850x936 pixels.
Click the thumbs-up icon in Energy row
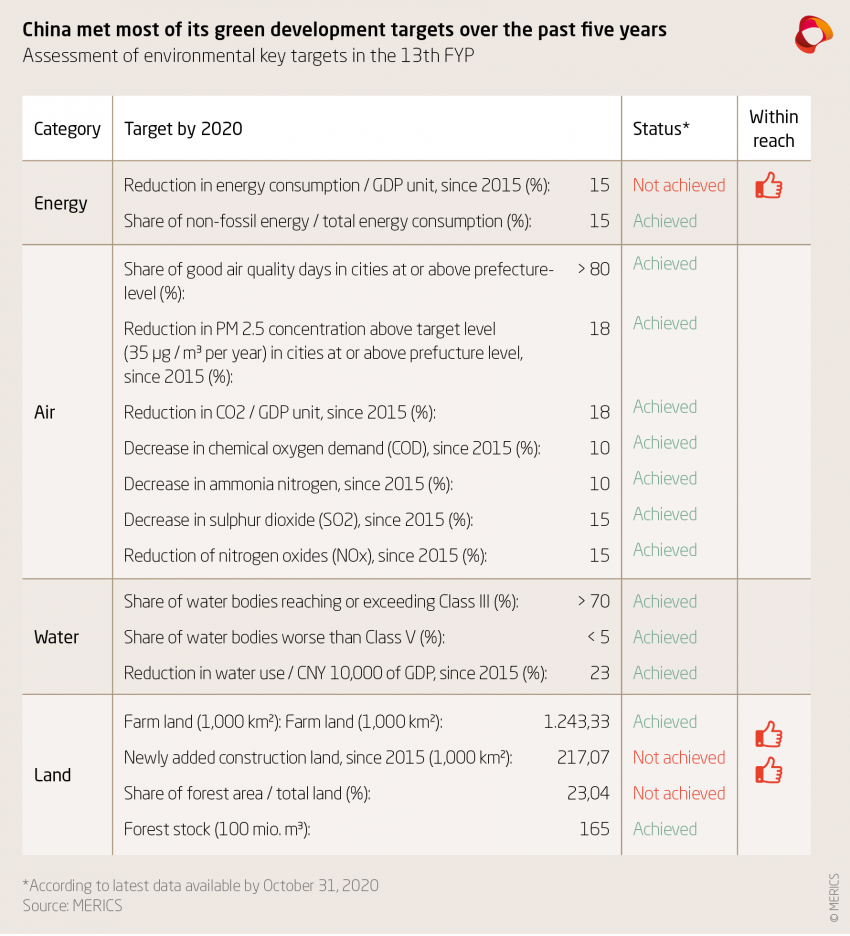(x=768, y=185)
